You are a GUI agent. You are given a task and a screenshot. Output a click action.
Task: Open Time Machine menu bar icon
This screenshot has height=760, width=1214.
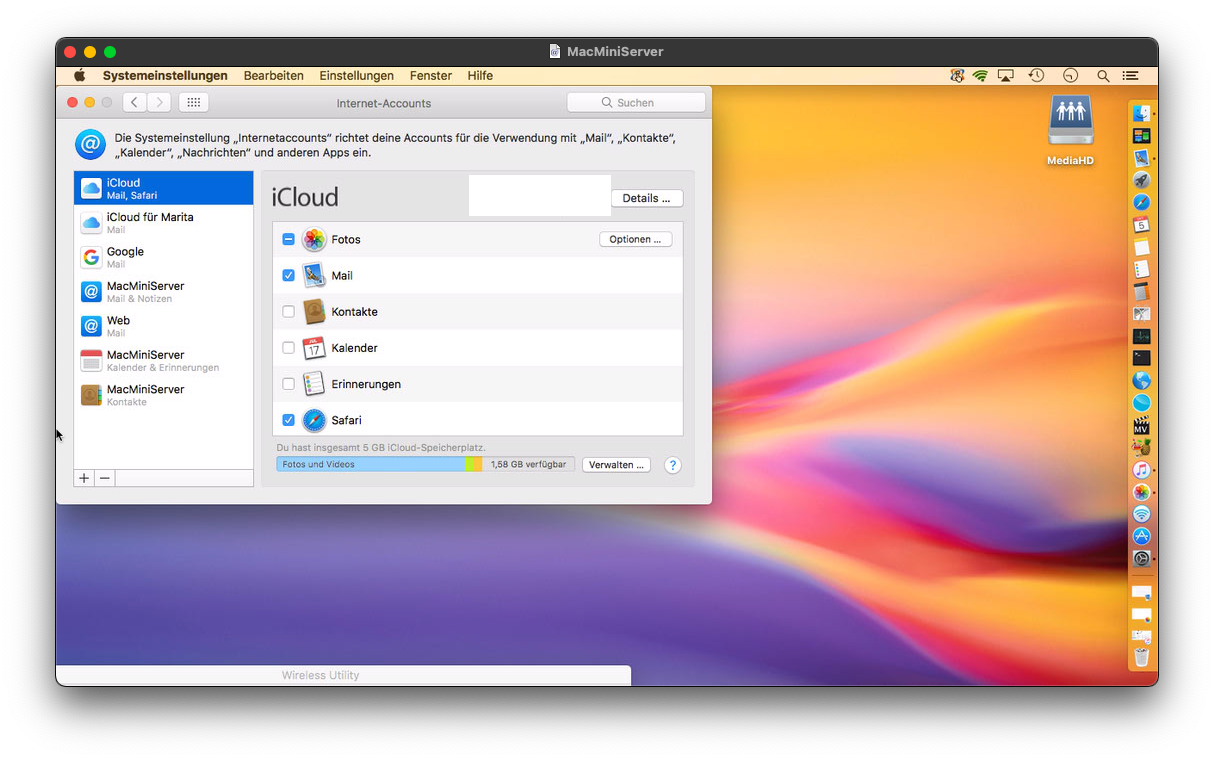tap(1037, 76)
